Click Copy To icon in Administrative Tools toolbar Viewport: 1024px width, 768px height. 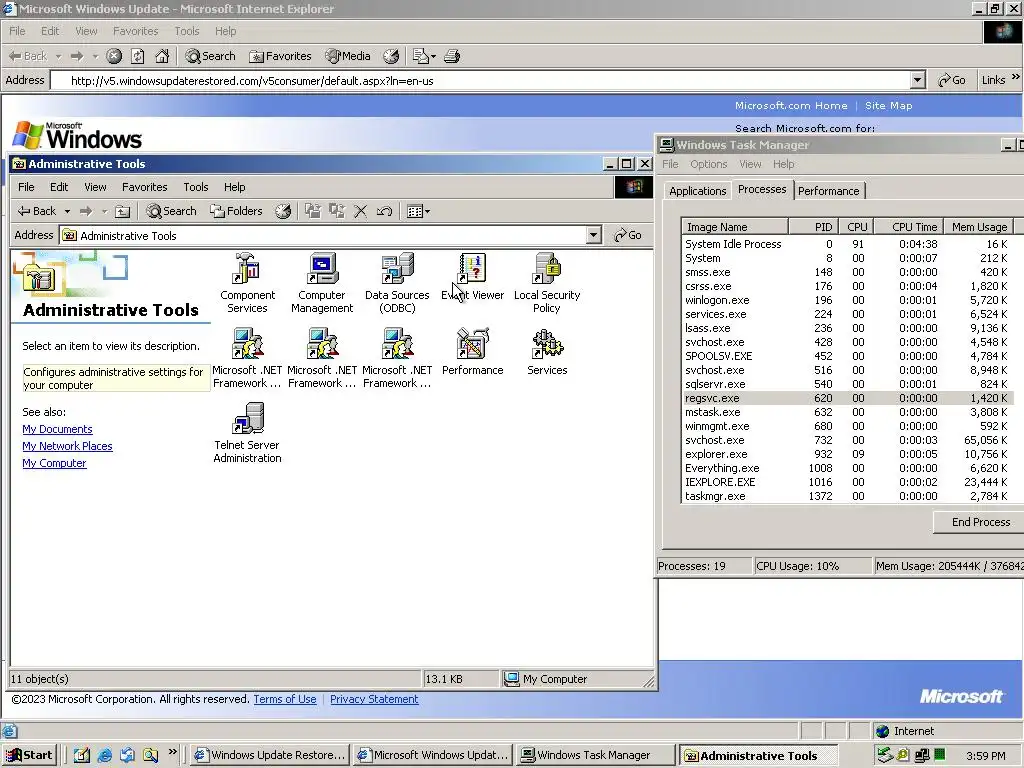[337, 211]
